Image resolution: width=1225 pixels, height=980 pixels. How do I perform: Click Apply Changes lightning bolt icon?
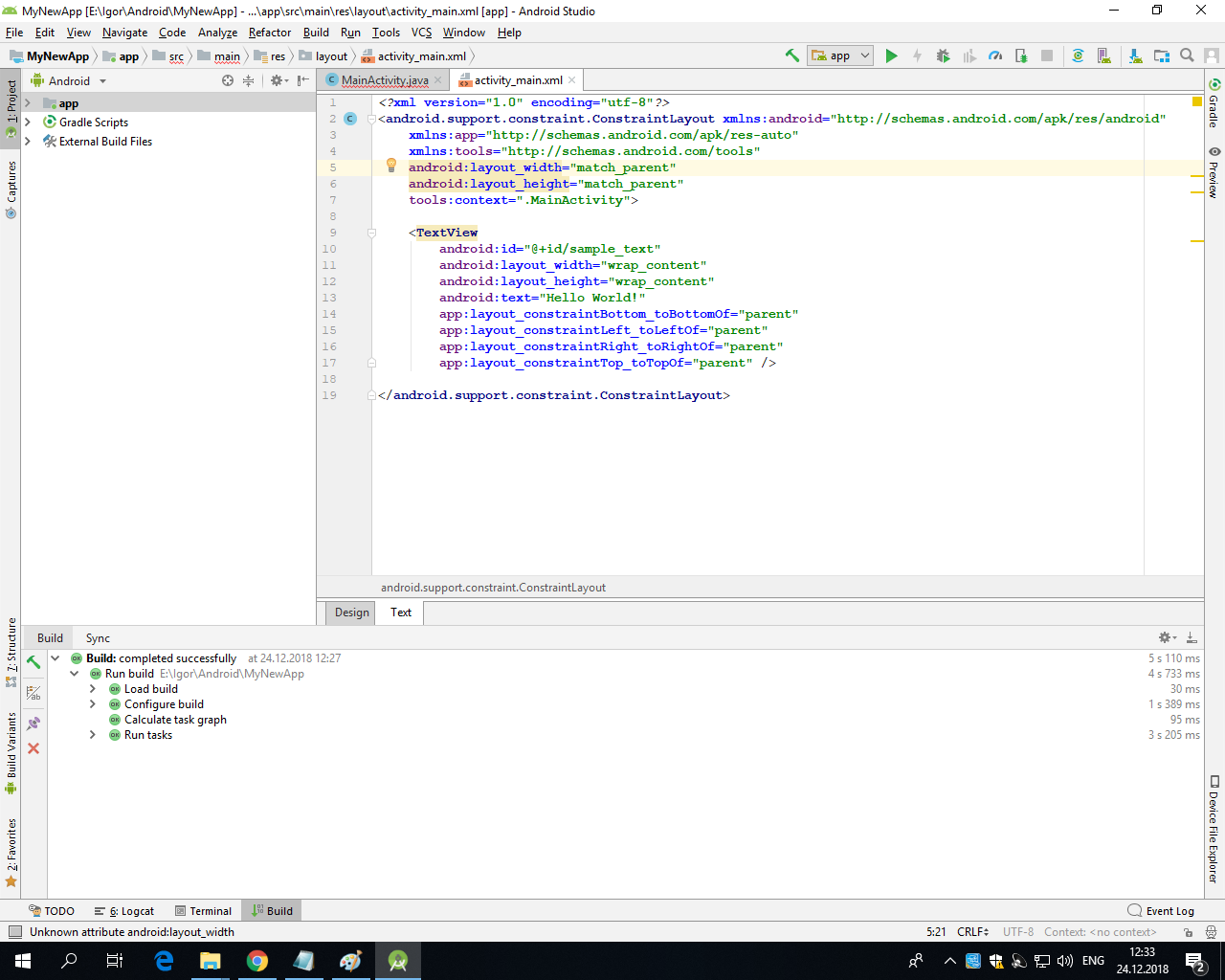click(x=917, y=56)
